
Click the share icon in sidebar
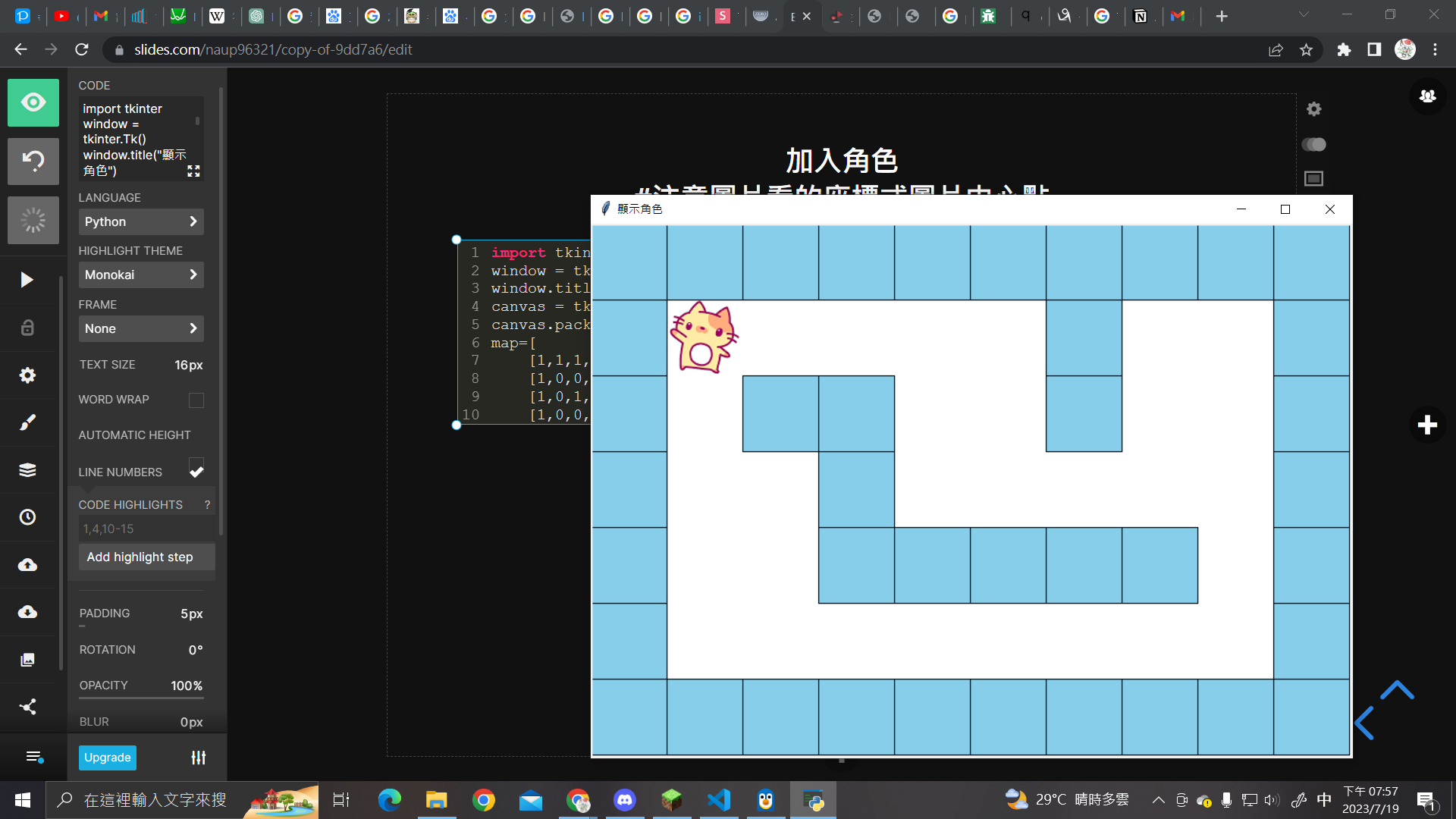27,707
